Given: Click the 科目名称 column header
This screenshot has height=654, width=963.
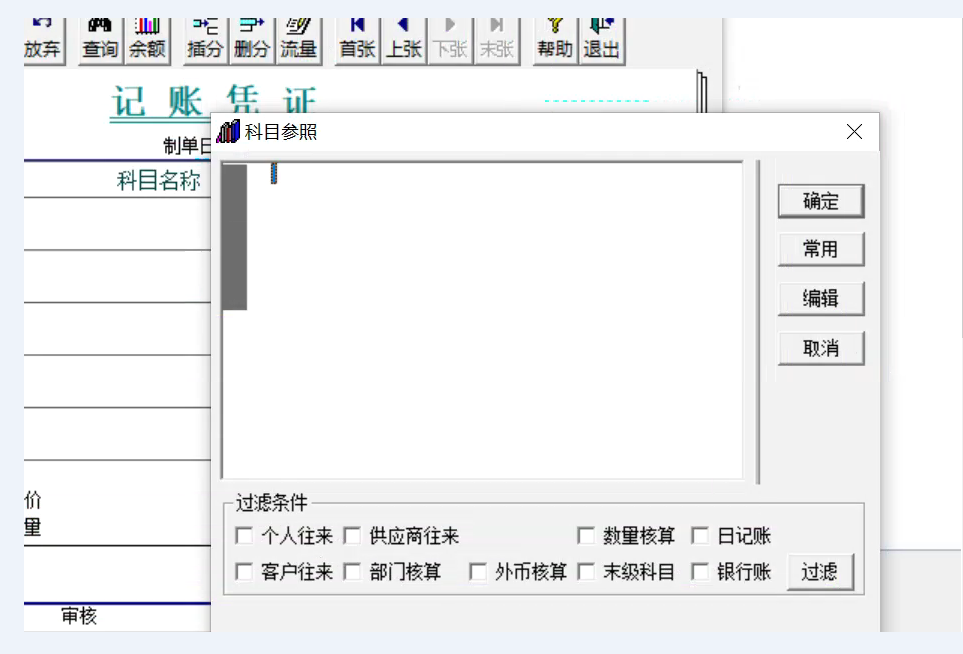Looking at the screenshot, I should [158, 181].
